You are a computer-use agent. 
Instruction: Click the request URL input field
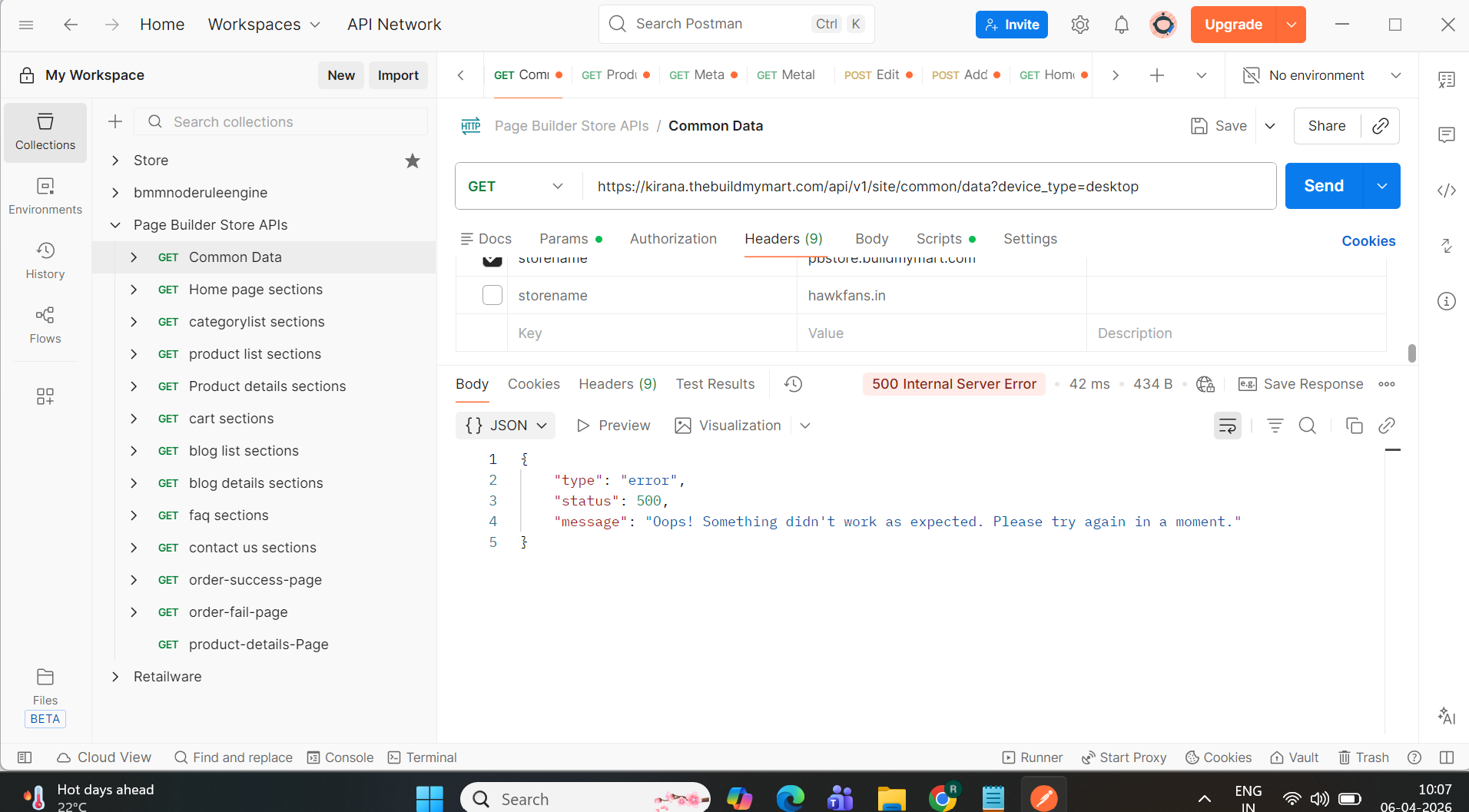click(x=929, y=186)
